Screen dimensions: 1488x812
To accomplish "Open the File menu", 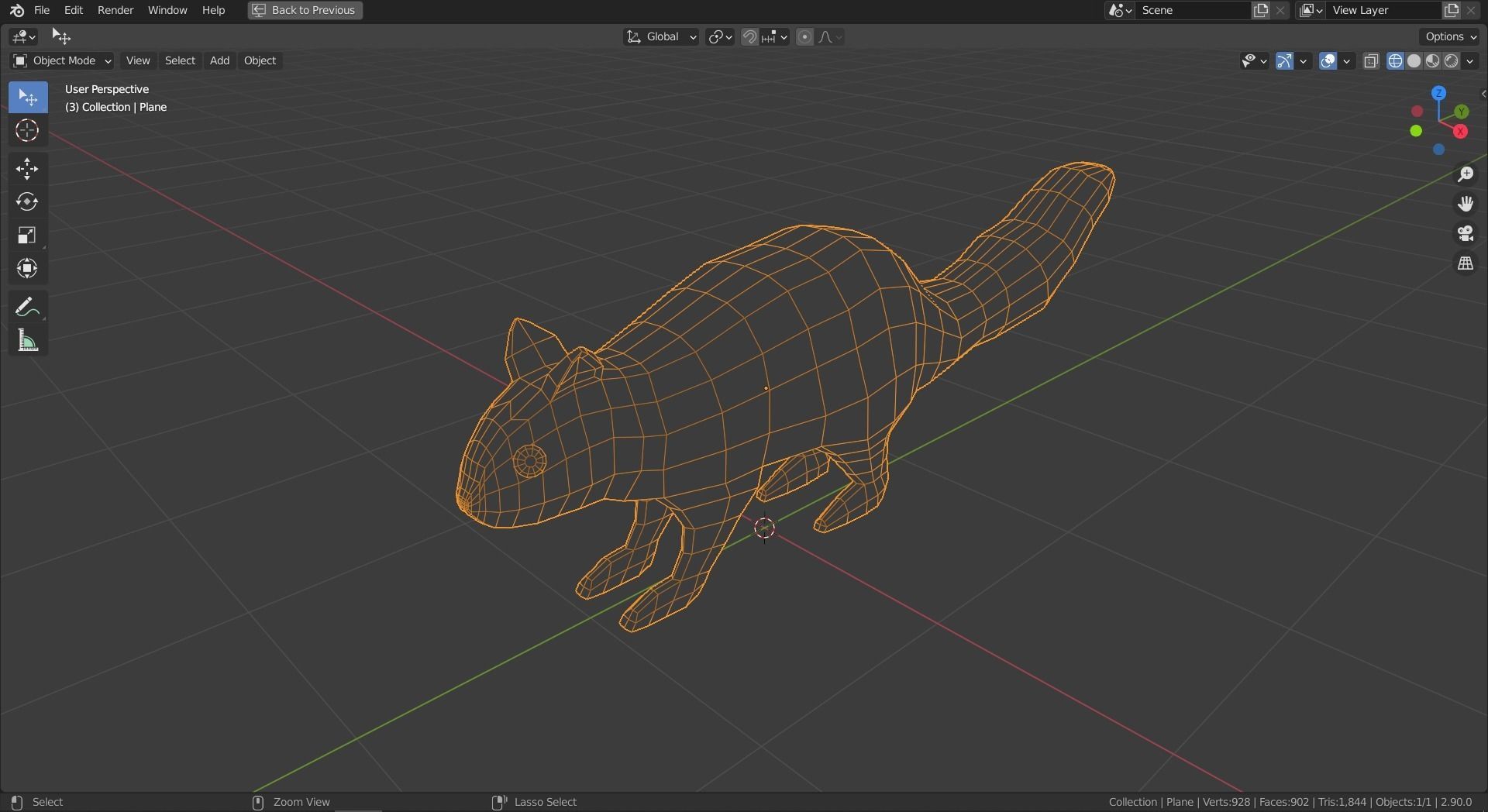I will 42,10.
